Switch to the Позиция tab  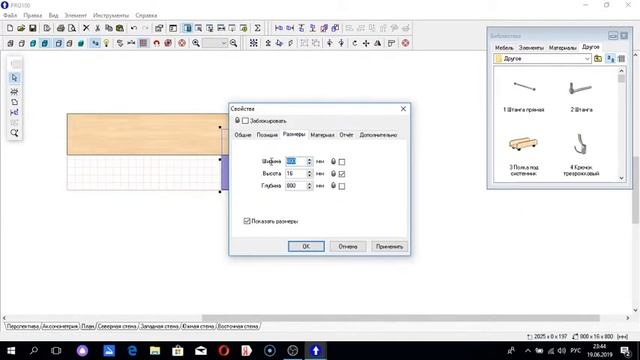267,135
